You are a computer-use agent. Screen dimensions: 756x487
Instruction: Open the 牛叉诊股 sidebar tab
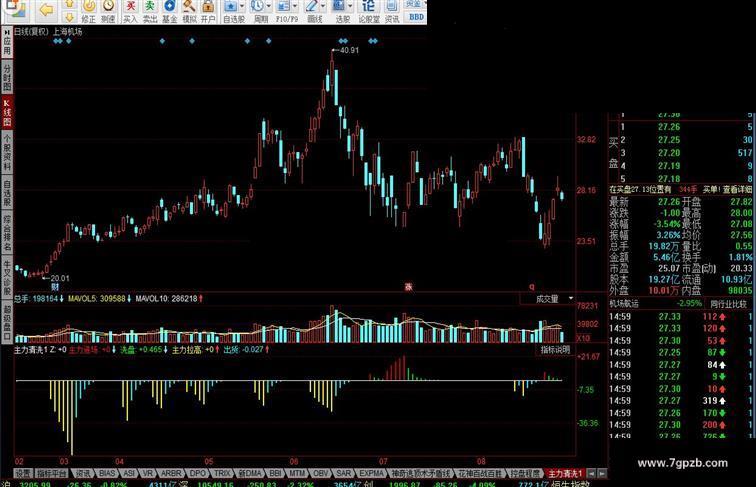click(7, 278)
